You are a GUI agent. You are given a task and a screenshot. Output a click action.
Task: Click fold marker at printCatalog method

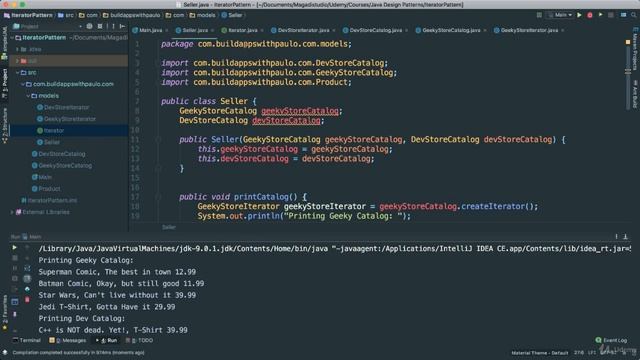158,197
